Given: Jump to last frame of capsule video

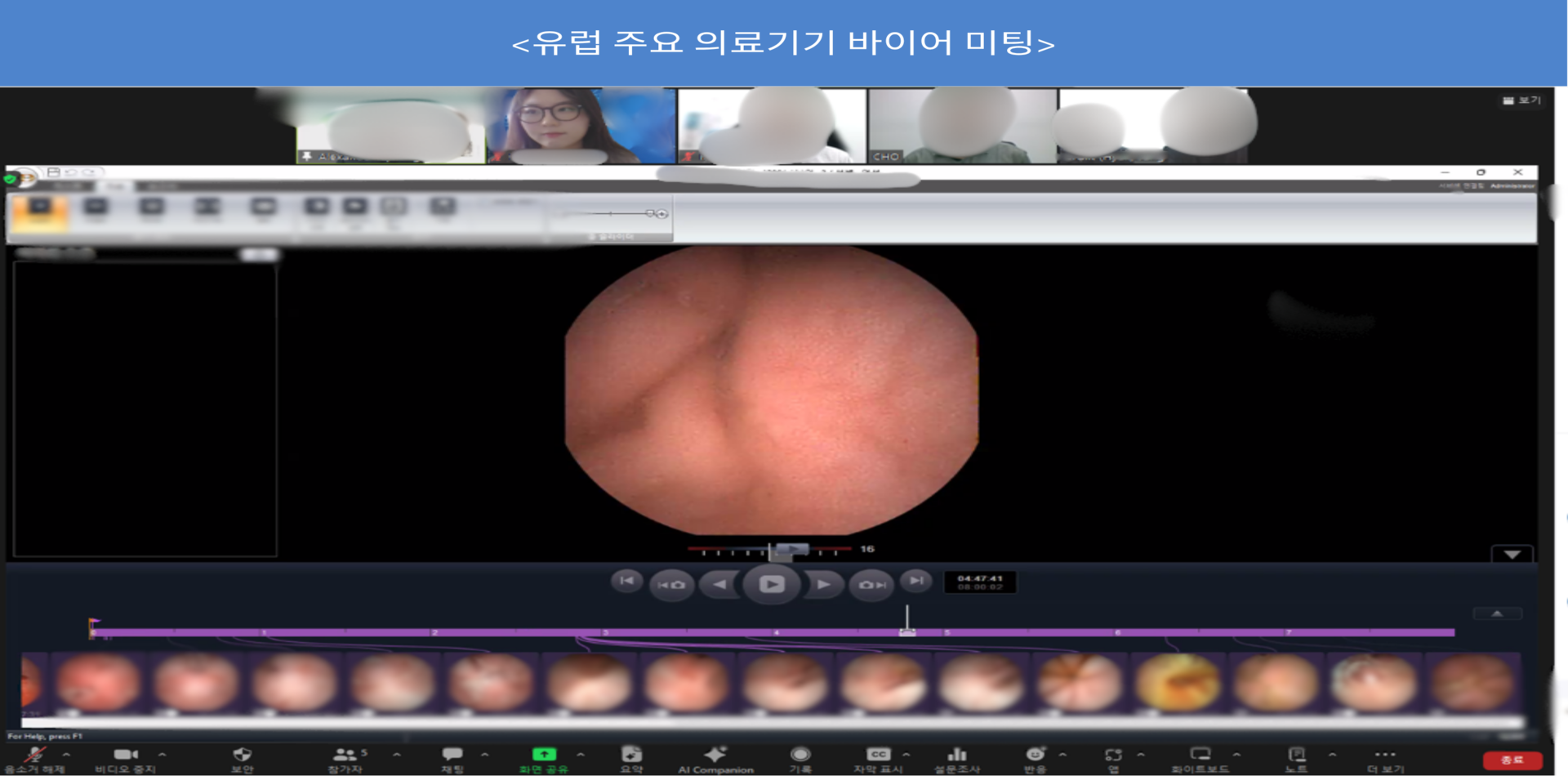Looking at the screenshot, I should pyautogui.click(x=916, y=581).
